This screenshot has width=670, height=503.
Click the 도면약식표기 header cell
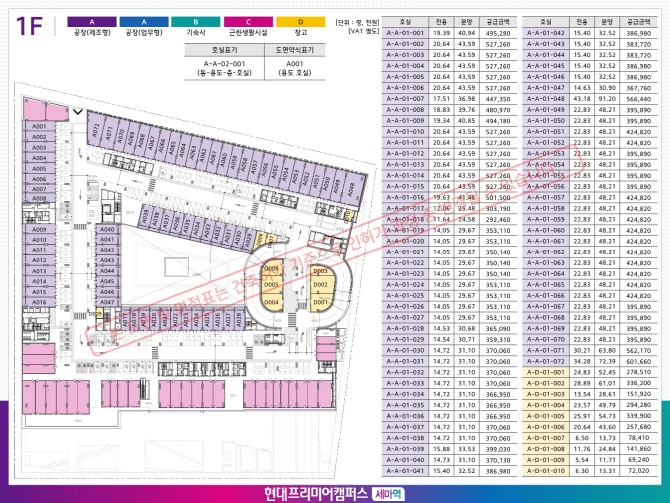294,47
